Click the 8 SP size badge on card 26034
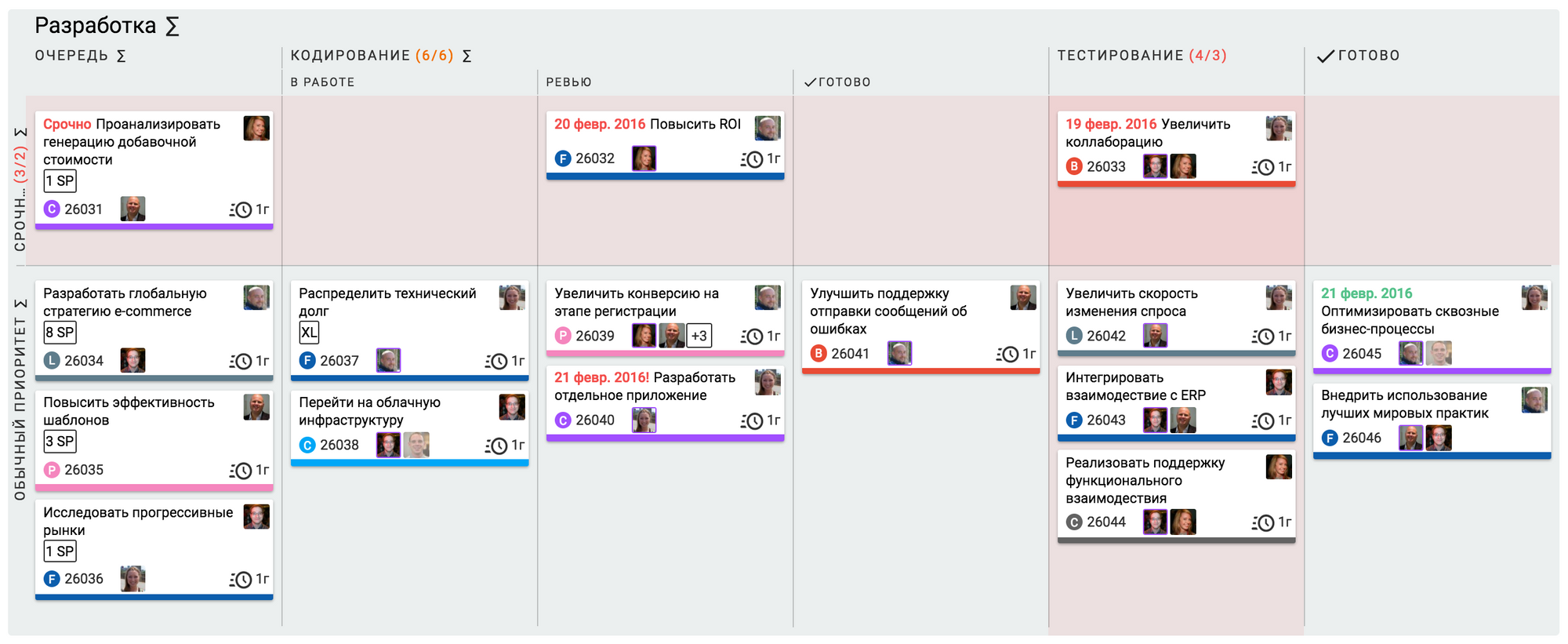Viewport: 1568px width, 644px height. 60,332
